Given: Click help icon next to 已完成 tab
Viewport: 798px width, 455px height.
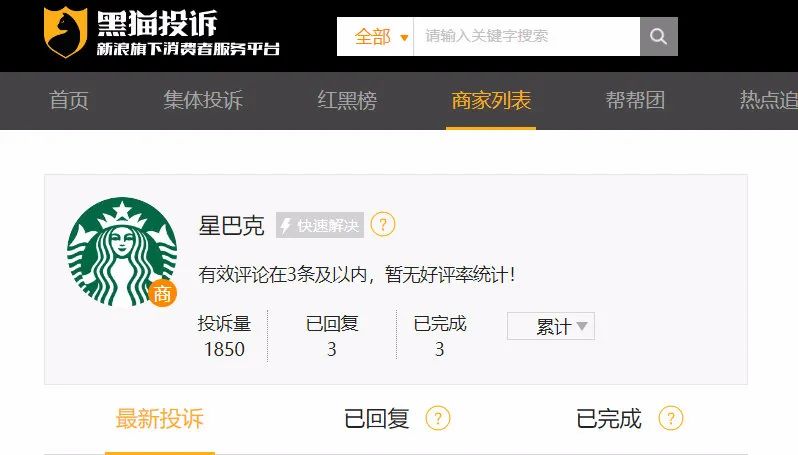Looking at the screenshot, I should coord(671,418).
